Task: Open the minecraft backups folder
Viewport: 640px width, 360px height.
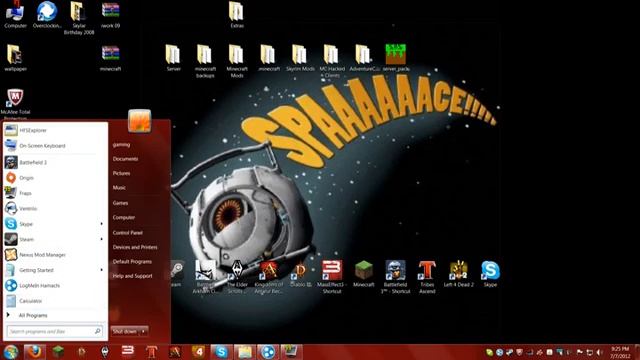Action: click(205, 61)
